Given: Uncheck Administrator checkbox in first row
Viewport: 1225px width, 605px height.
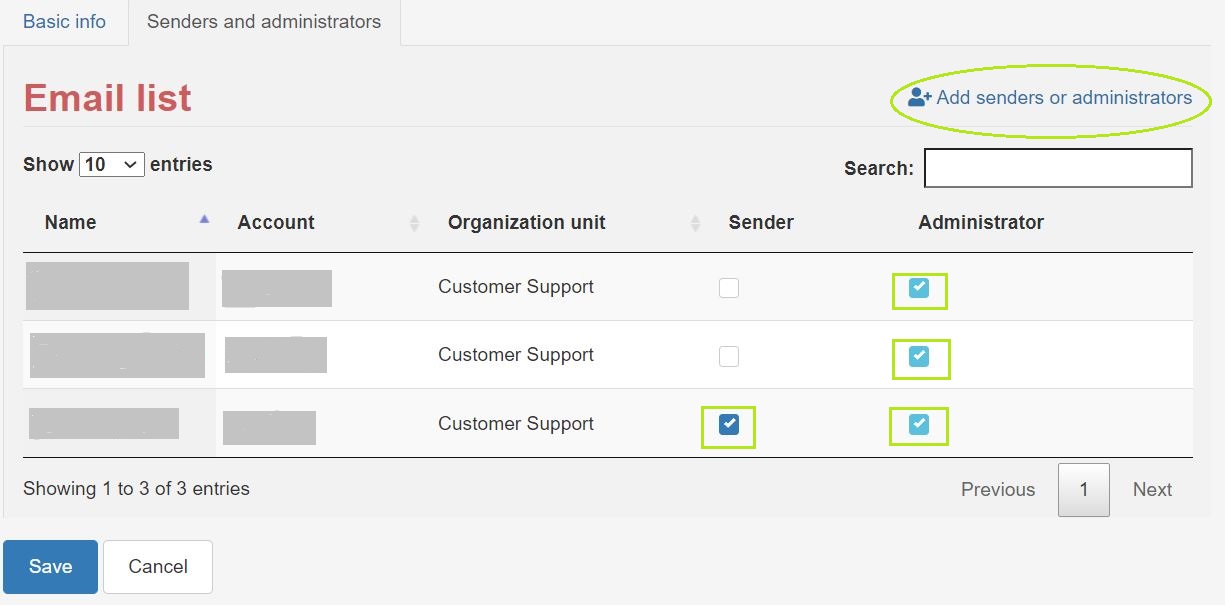Looking at the screenshot, I should [919, 288].
